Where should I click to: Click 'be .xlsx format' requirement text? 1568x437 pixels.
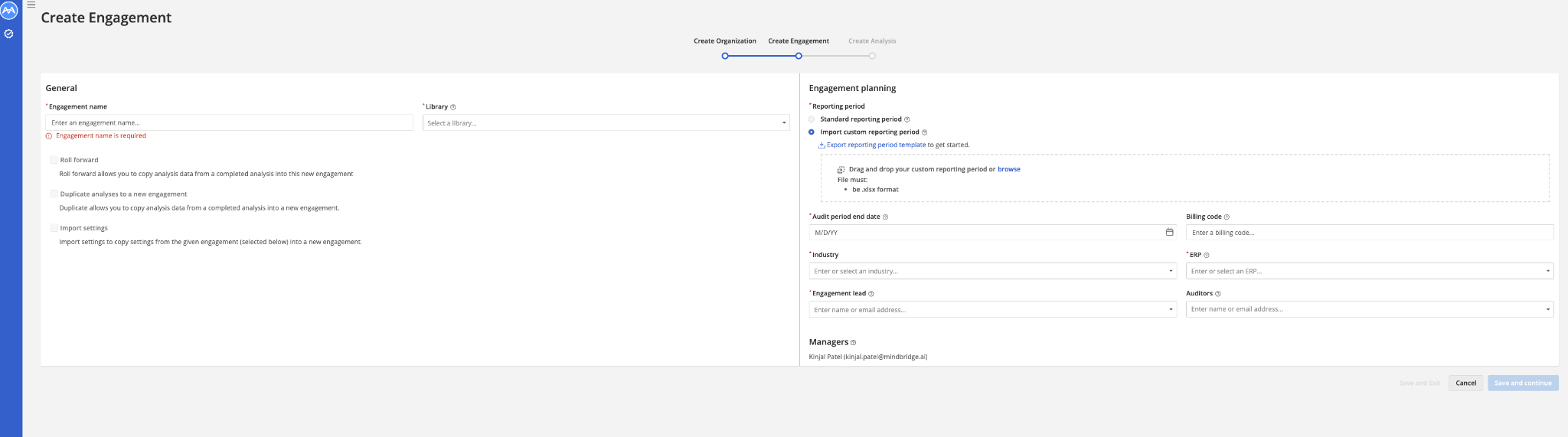[x=875, y=189]
